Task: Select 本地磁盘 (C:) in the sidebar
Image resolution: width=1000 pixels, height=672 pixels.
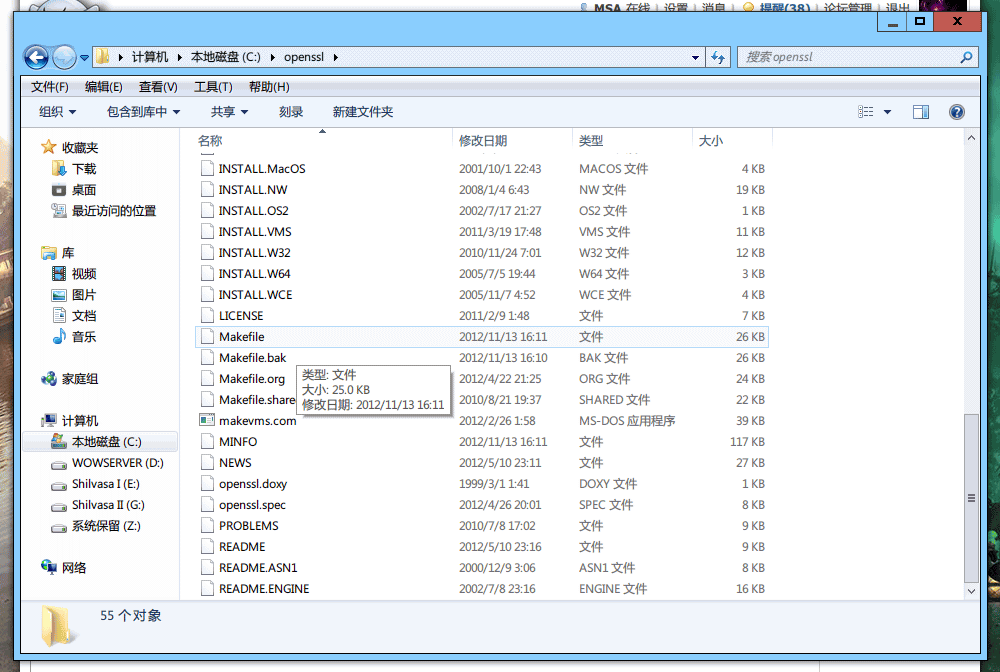Action: [100, 442]
